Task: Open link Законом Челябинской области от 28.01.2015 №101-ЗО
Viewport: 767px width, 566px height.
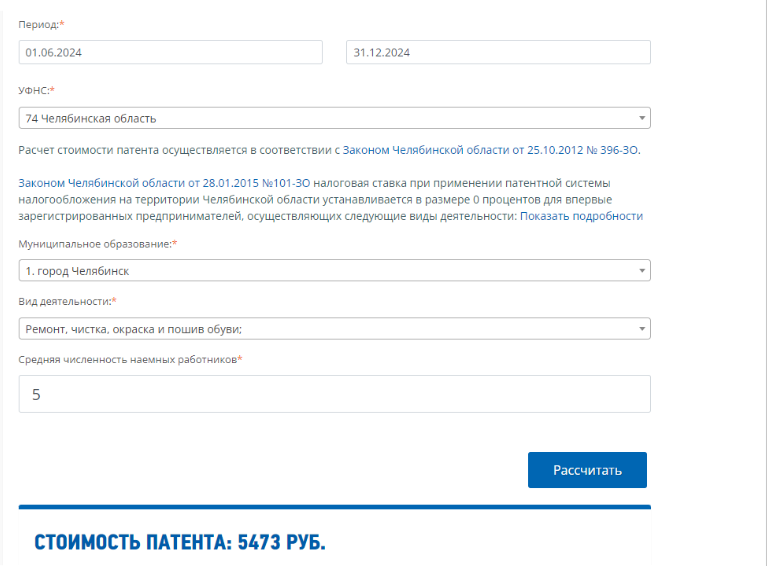Action: pyautogui.click(x=164, y=183)
